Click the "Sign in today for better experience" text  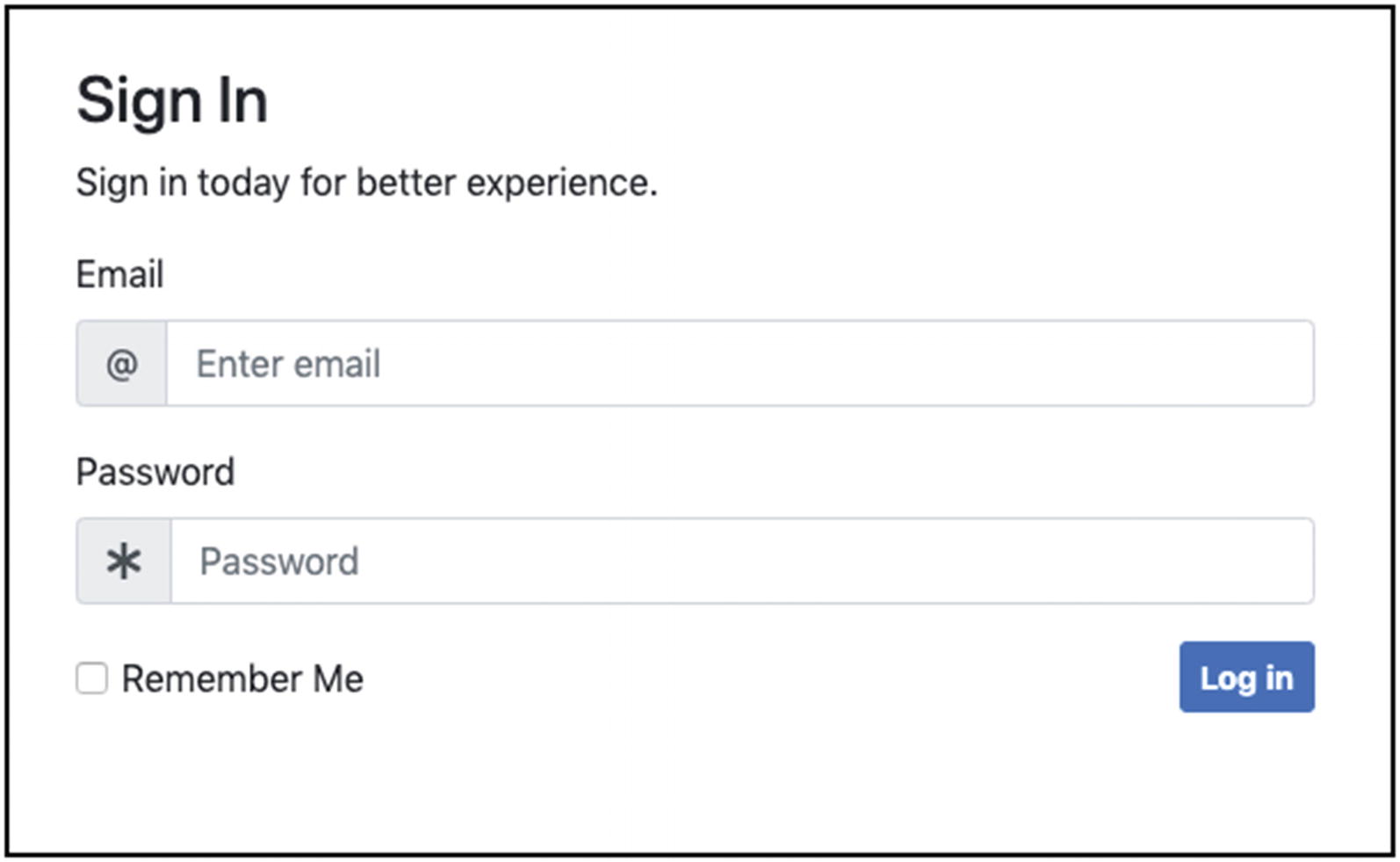click(366, 184)
